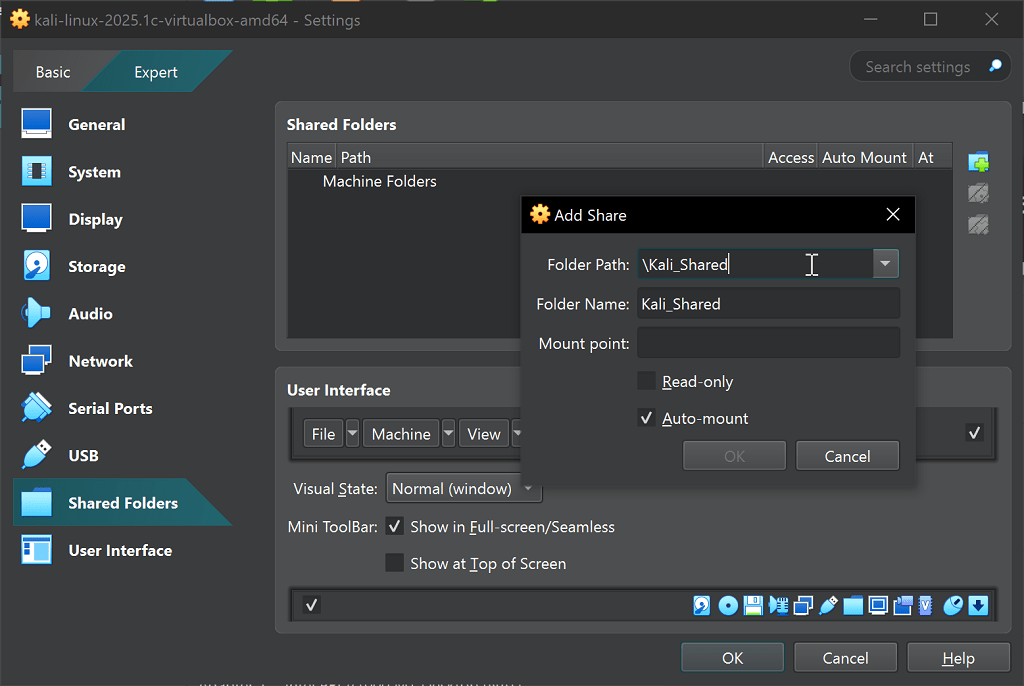The height and width of the screenshot is (686, 1024).
Task: Click the mouse integration status bar icon
Action: tap(953, 606)
